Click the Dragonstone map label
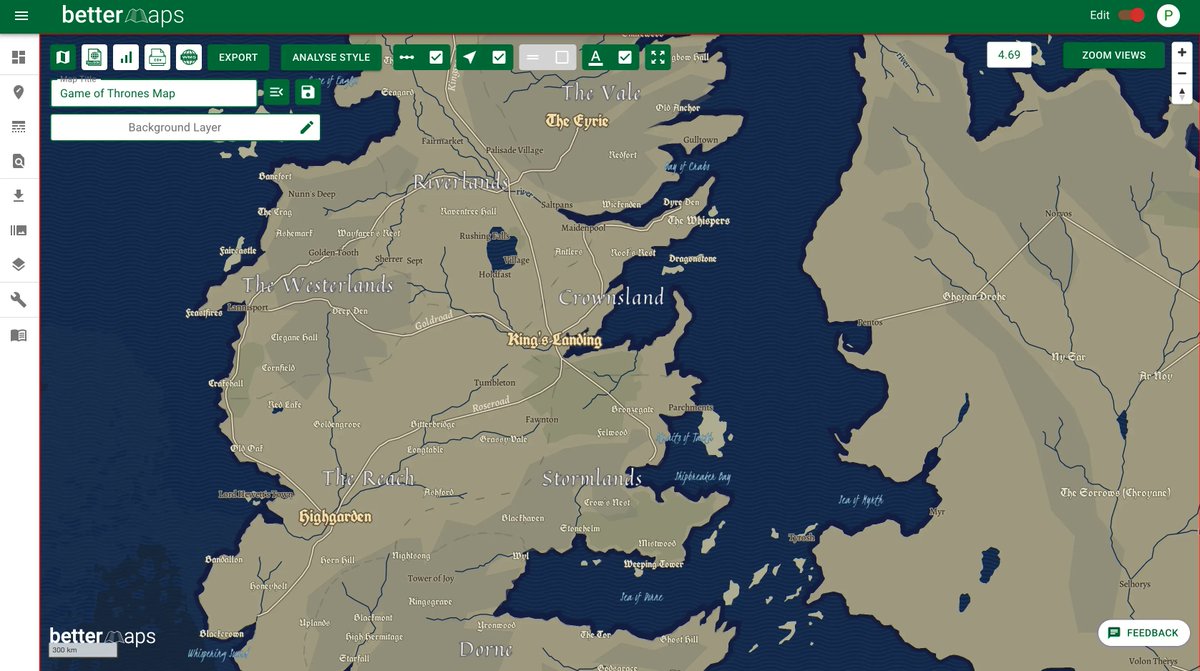Screen dimensions: 1200x671 [693, 259]
